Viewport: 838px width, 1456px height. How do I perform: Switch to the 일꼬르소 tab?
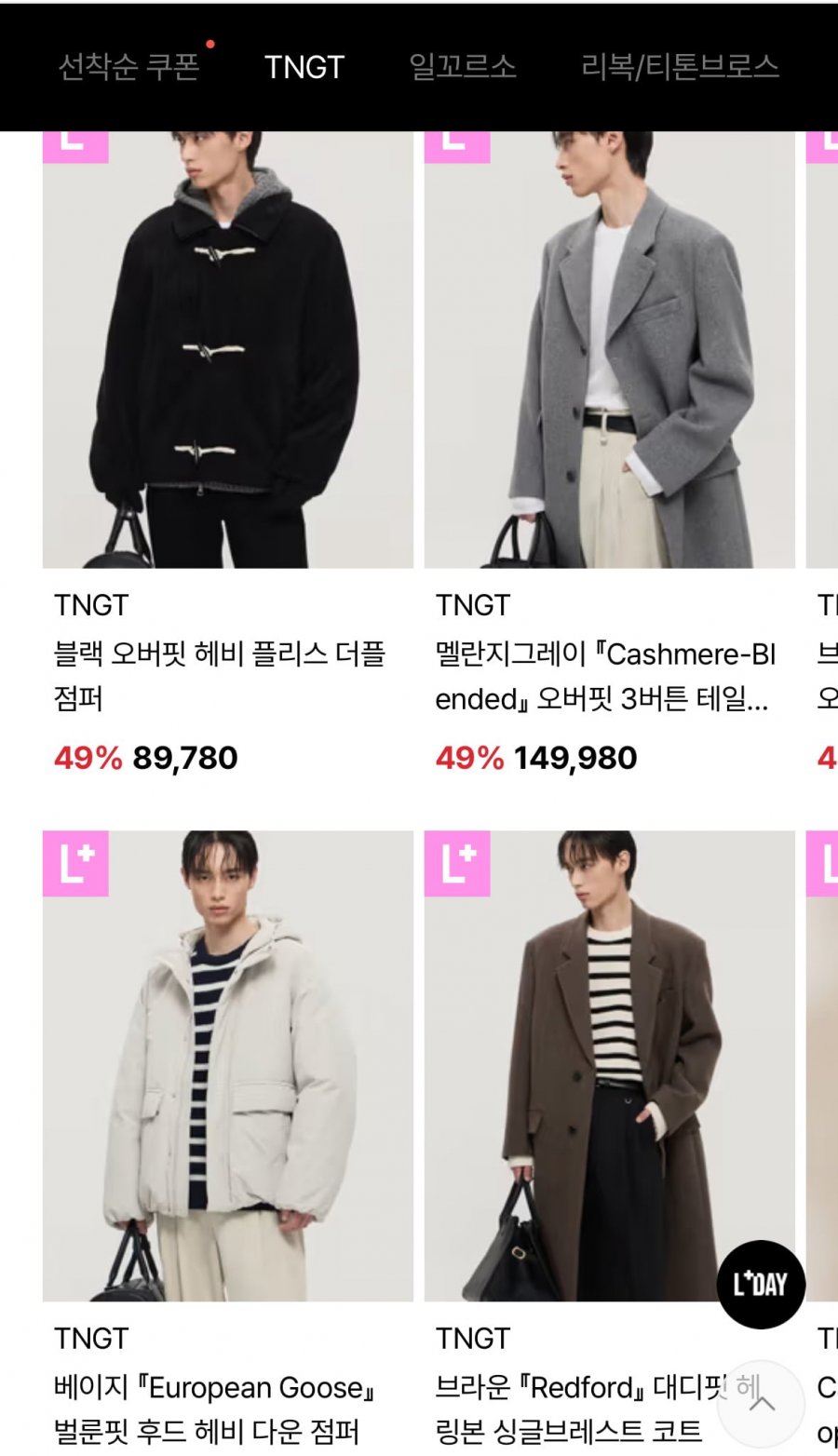pyautogui.click(x=463, y=67)
